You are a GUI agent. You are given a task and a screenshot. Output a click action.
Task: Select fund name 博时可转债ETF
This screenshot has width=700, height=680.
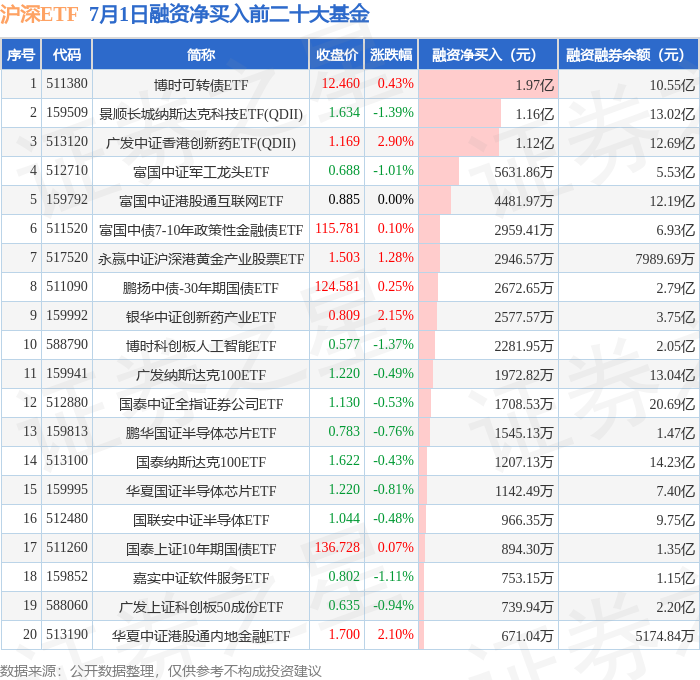201,85
